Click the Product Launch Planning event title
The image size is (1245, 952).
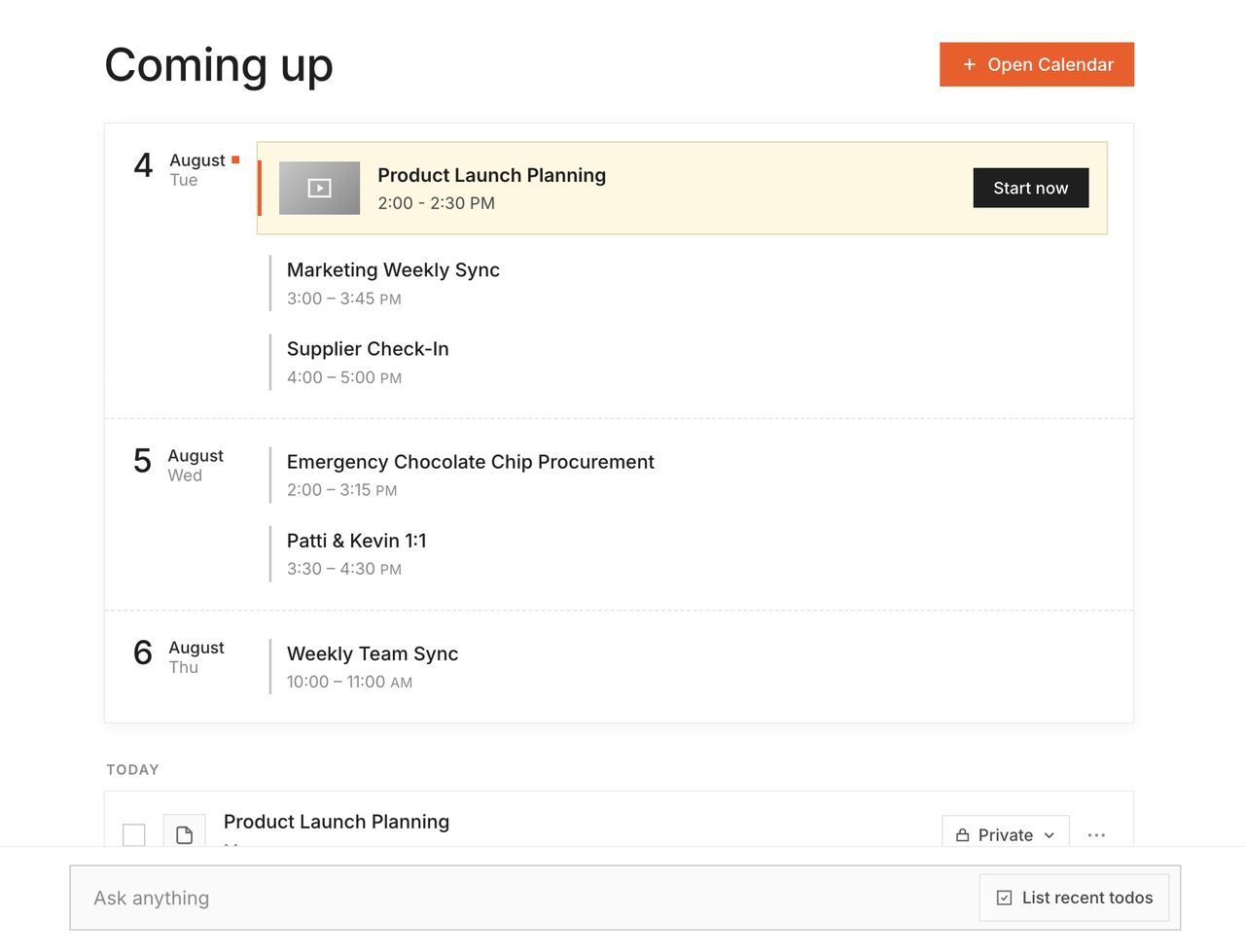point(492,175)
